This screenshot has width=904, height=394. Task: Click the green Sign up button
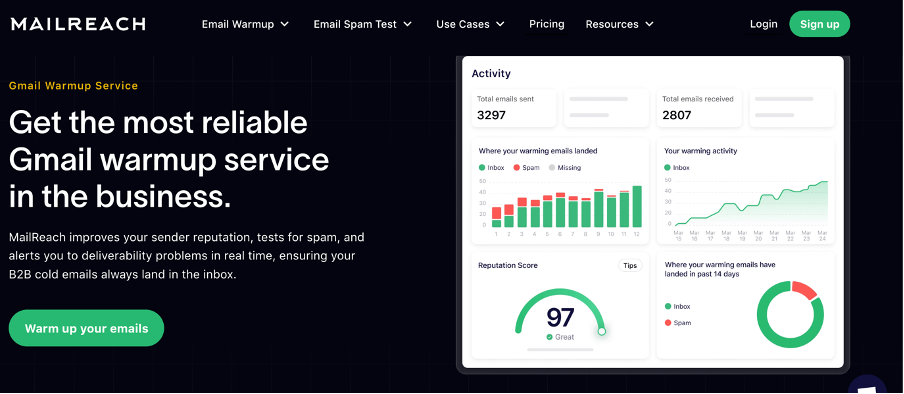[x=819, y=24]
